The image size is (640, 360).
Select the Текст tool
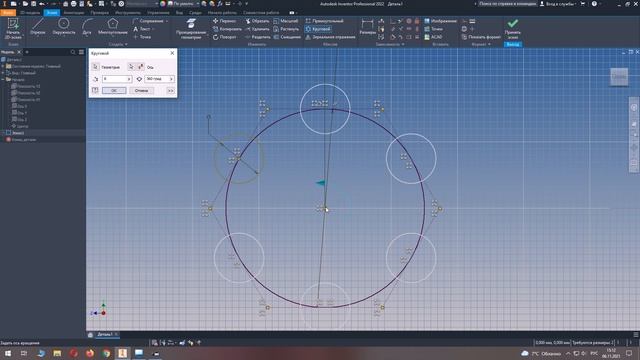[142, 29]
